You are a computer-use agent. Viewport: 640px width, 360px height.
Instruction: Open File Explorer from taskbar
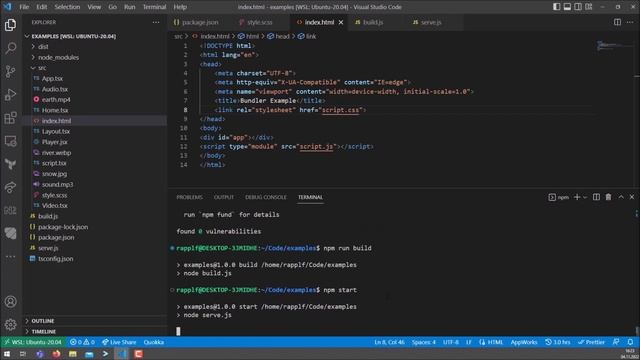73,354
